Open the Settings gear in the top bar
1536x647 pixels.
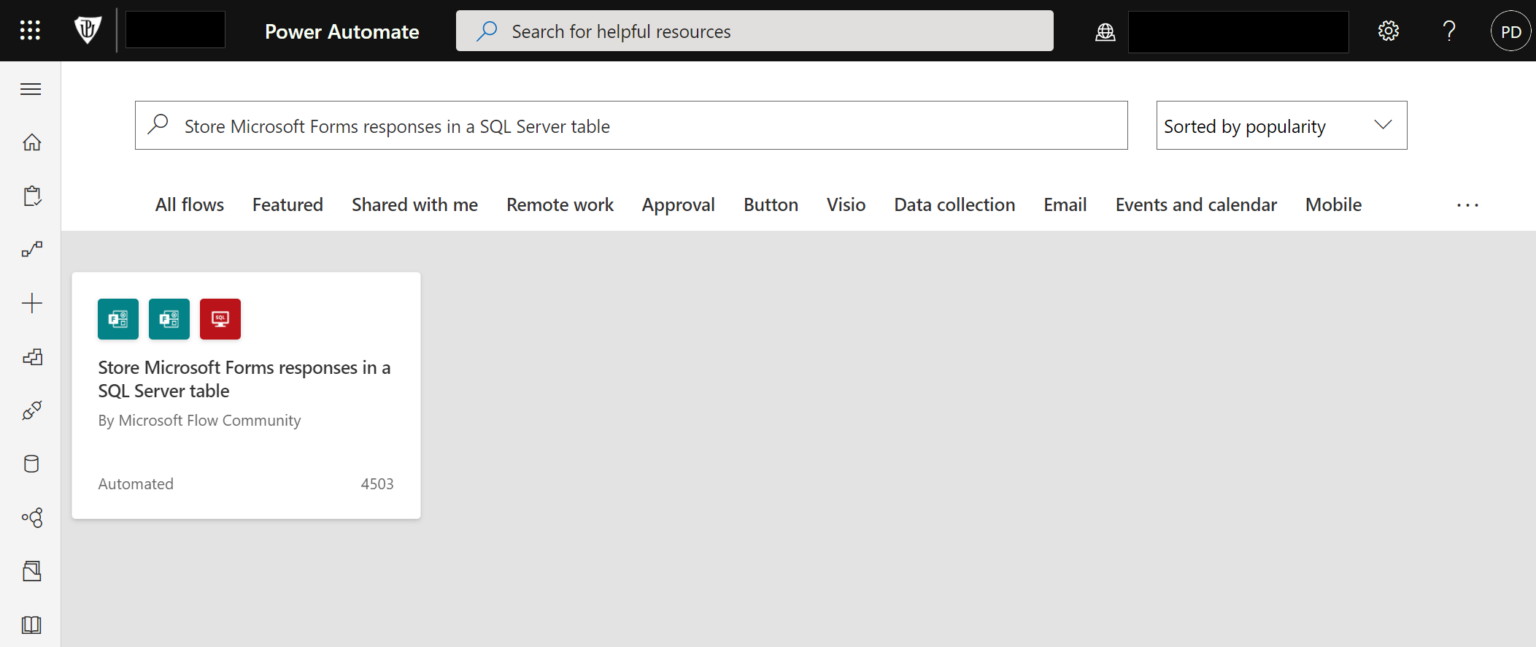(x=1389, y=31)
